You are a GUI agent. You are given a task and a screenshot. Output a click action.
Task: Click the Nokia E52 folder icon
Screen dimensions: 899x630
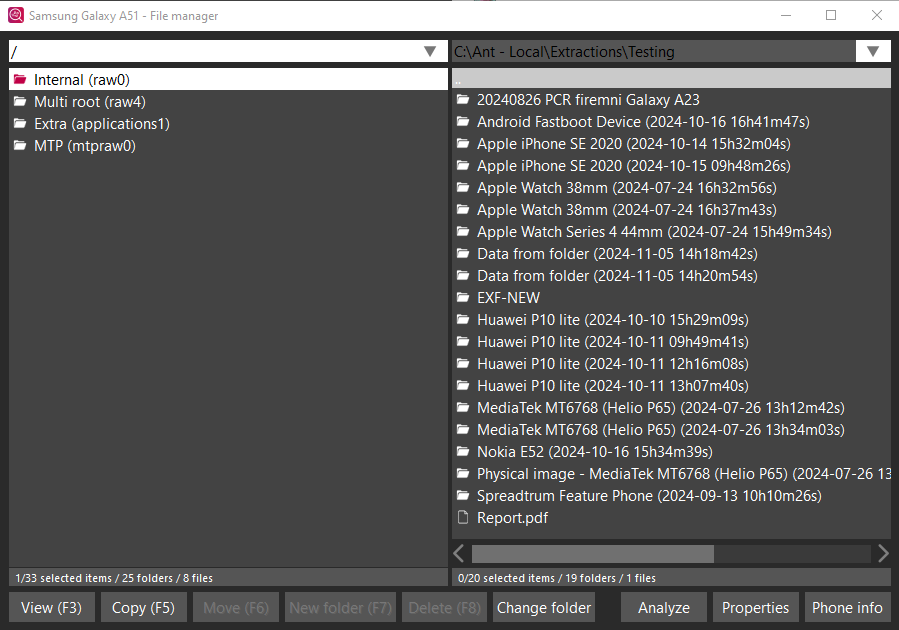point(462,452)
